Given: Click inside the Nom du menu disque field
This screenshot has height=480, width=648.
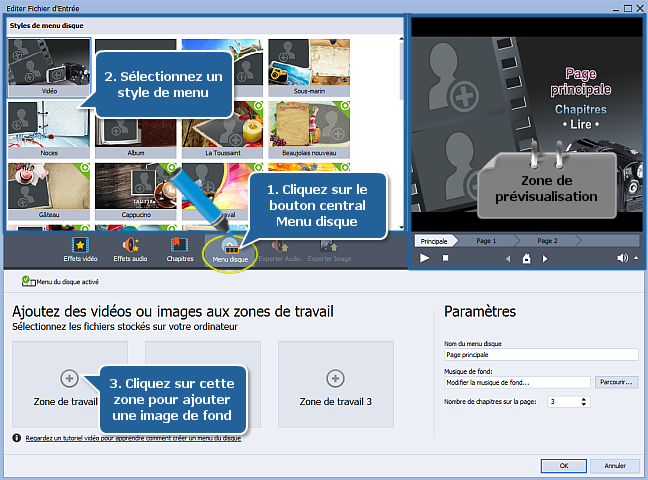Looking at the screenshot, I should pyautogui.click(x=540, y=354).
